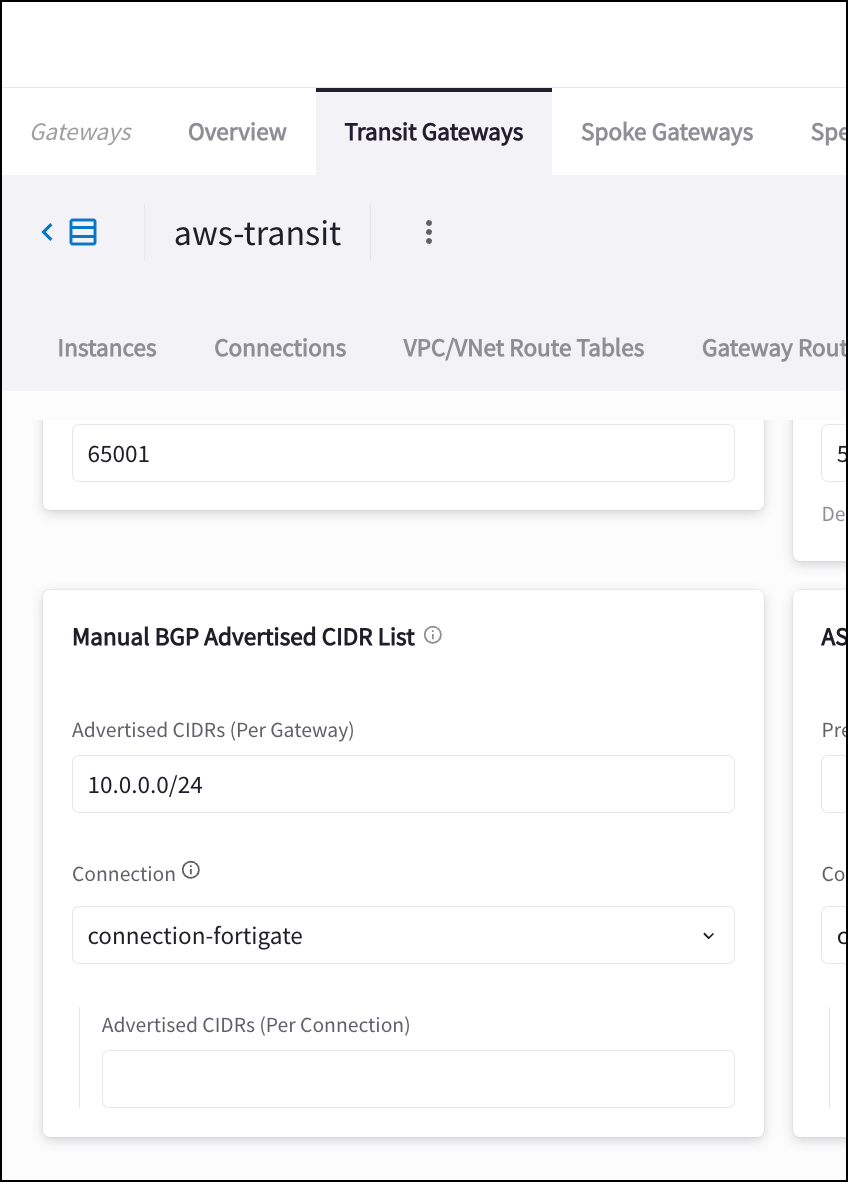The height and width of the screenshot is (1182, 848).
Task: Open the three-dot menu beside aws-transit
Action: (428, 233)
